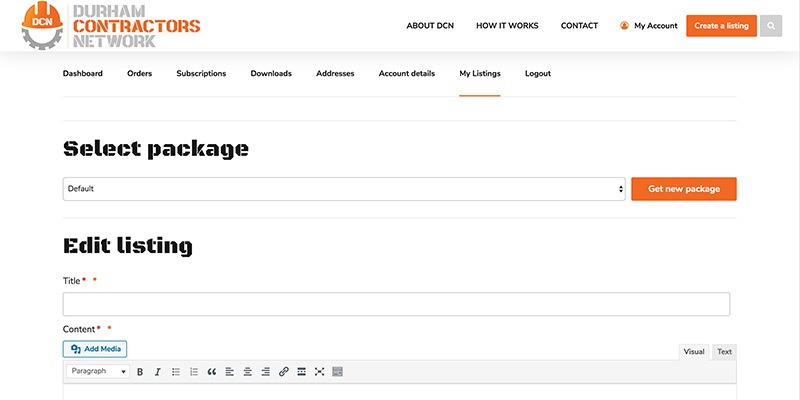The image size is (800, 400).
Task: Insert a link in the editor
Action: tap(284, 371)
